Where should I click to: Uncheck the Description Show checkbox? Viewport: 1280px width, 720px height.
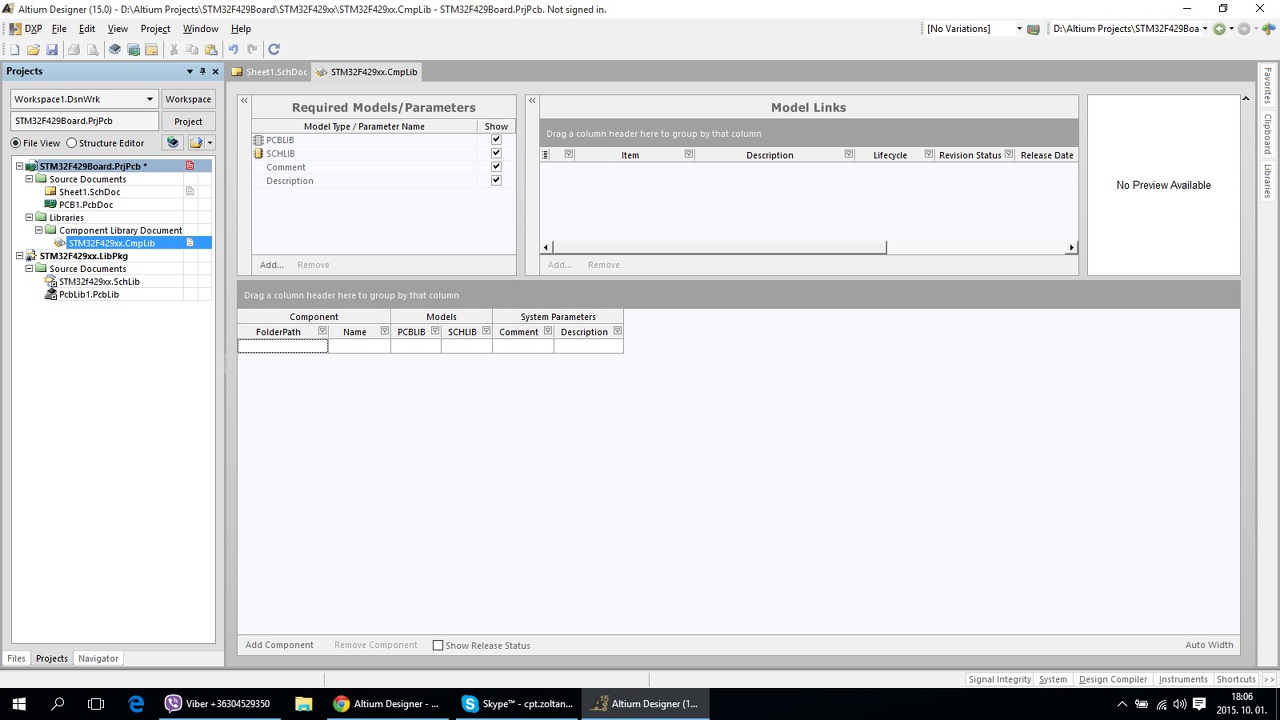(x=496, y=181)
